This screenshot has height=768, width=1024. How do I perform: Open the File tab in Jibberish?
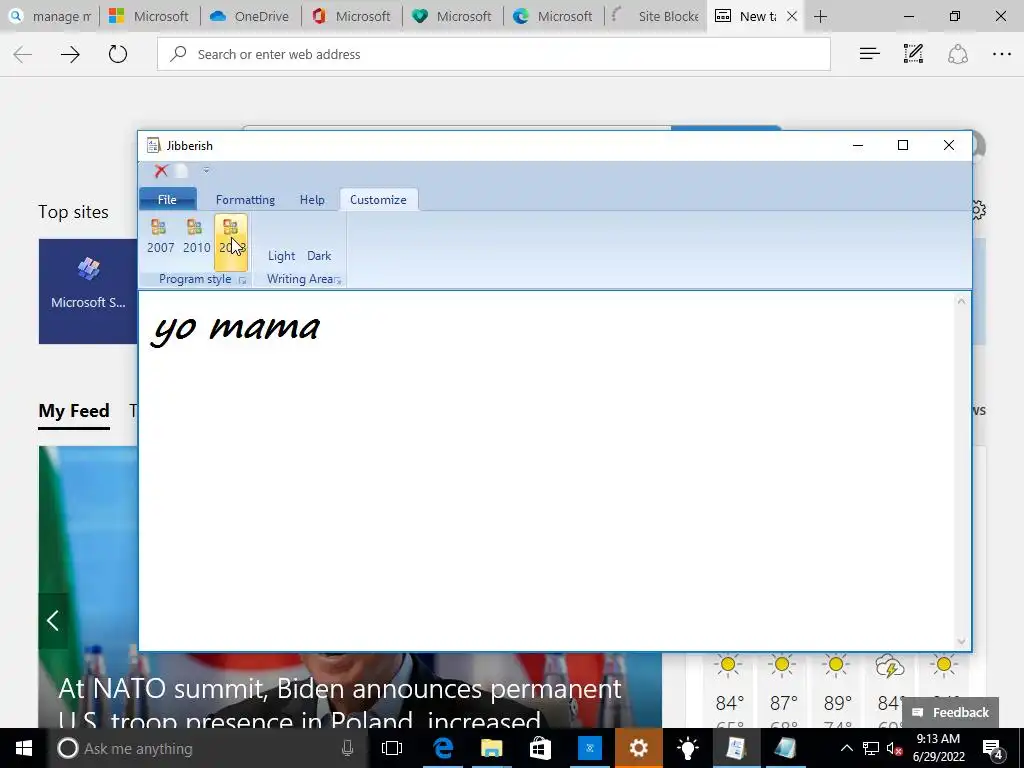[x=167, y=199]
